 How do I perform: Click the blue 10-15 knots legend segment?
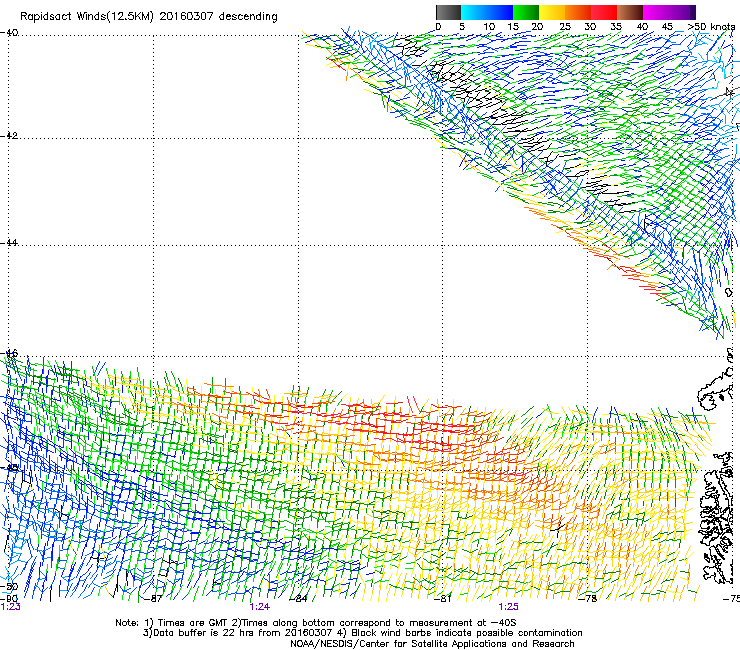click(500, 12)
